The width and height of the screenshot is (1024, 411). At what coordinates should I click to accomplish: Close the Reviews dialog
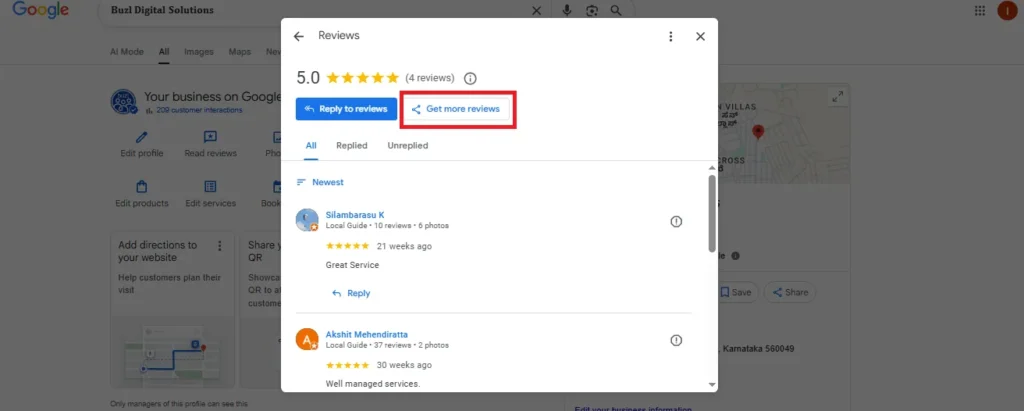point(700,37)
